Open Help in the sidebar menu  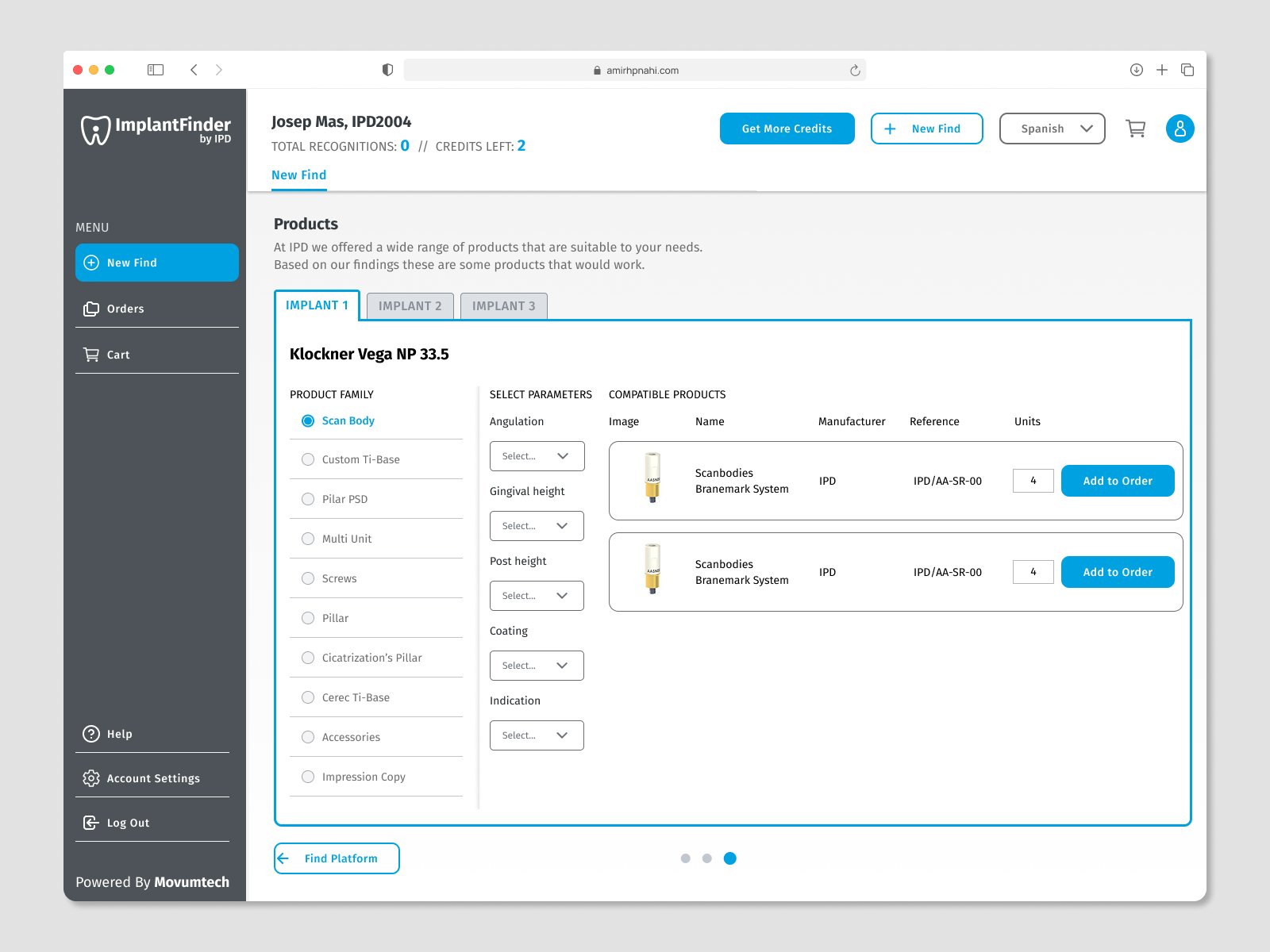tap(152, 734)
